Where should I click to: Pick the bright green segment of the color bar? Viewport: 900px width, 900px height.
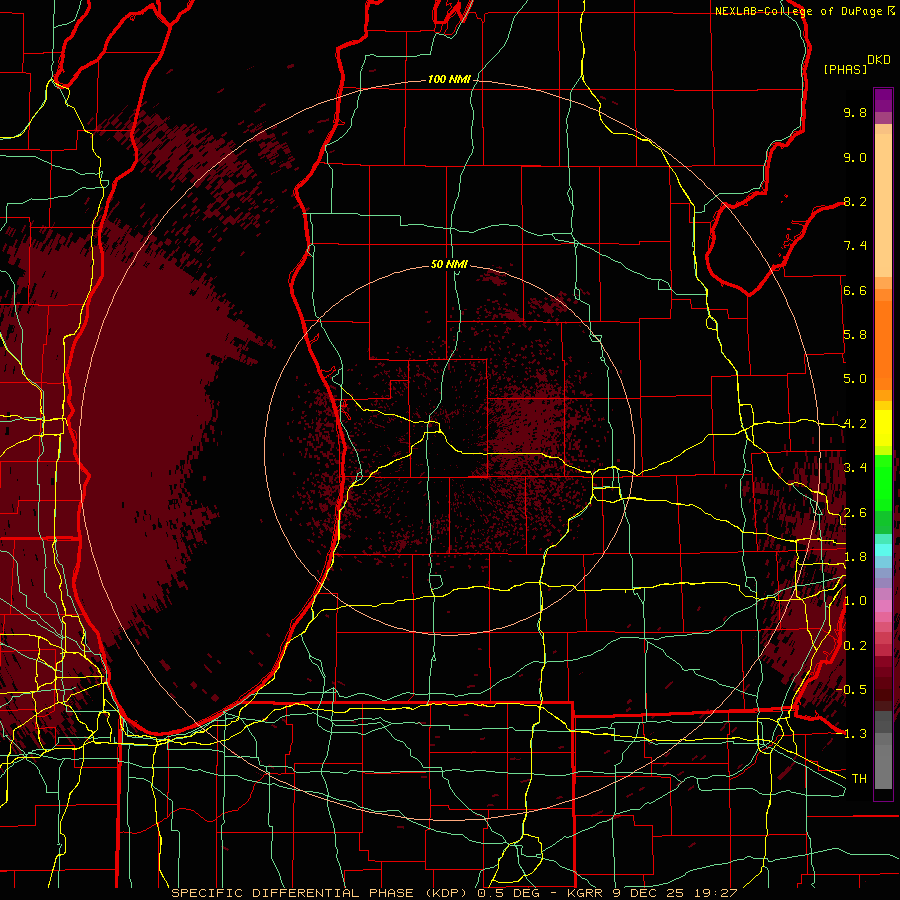(x=883, y=481)
